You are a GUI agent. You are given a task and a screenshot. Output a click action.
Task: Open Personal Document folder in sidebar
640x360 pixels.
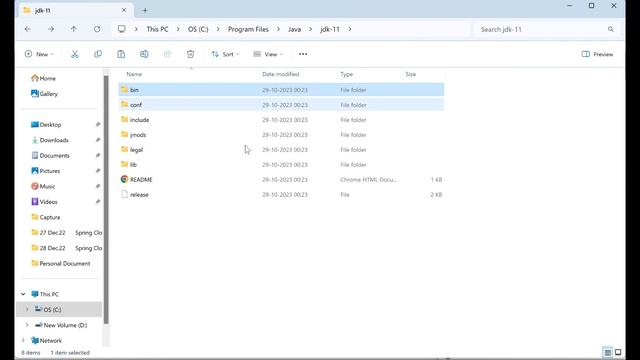coord(61,263)
